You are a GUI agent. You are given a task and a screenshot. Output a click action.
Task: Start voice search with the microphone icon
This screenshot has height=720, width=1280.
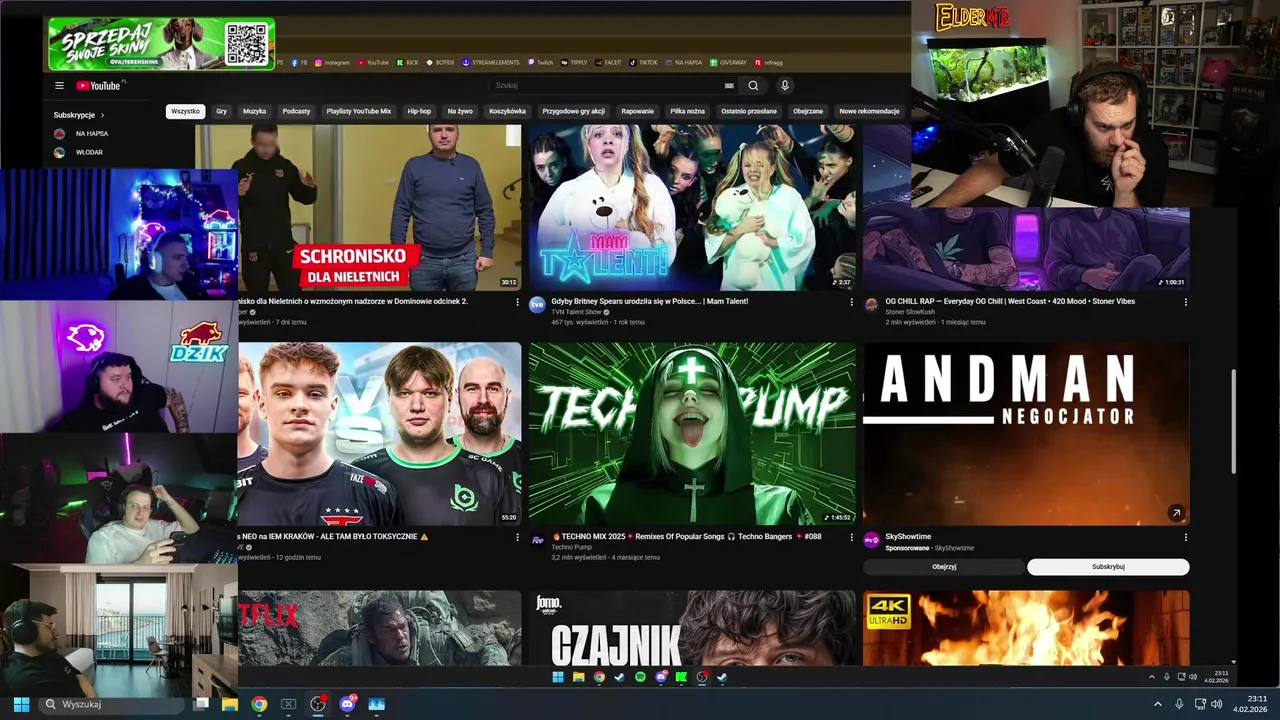(785, 86)
